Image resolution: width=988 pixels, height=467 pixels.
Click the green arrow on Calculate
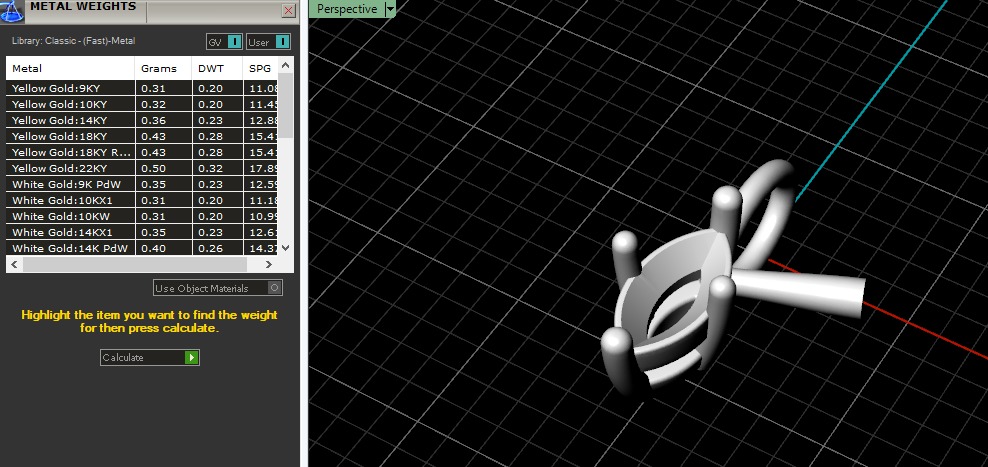point(192,357)
